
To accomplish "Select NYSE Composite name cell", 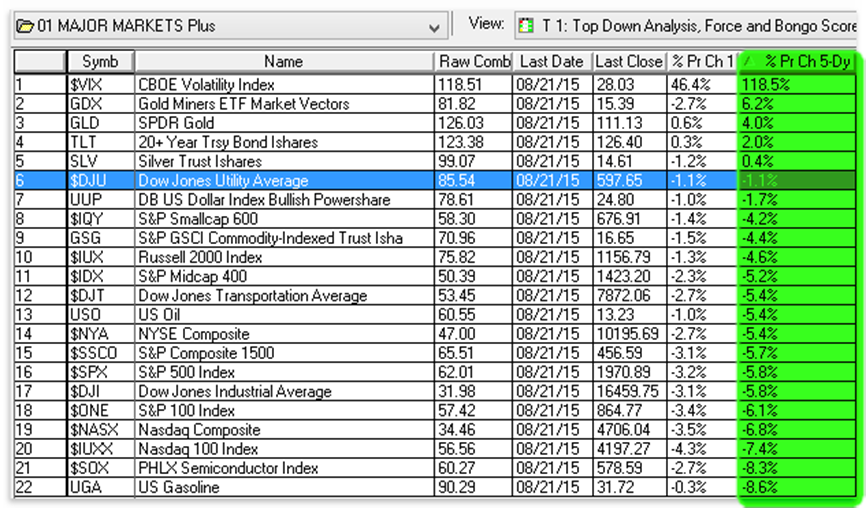I will 284,334.
